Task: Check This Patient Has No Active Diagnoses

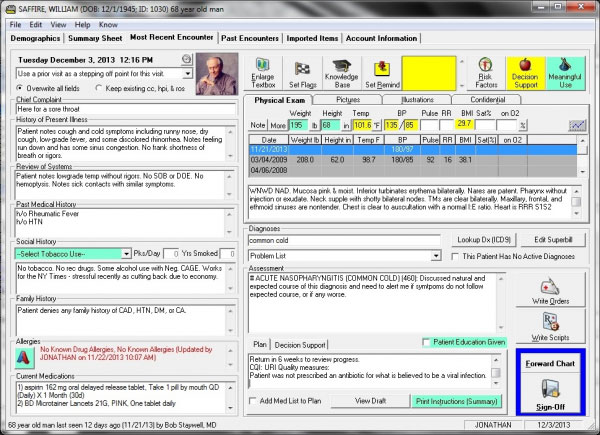Action: 513,256
